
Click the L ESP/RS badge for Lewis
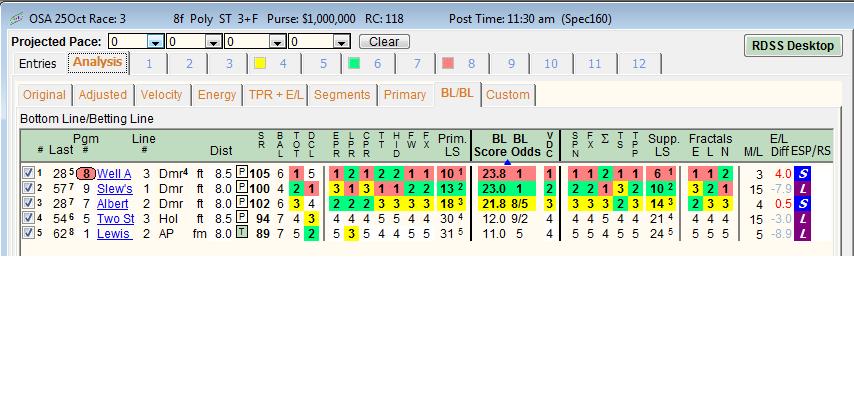point(802,234)
